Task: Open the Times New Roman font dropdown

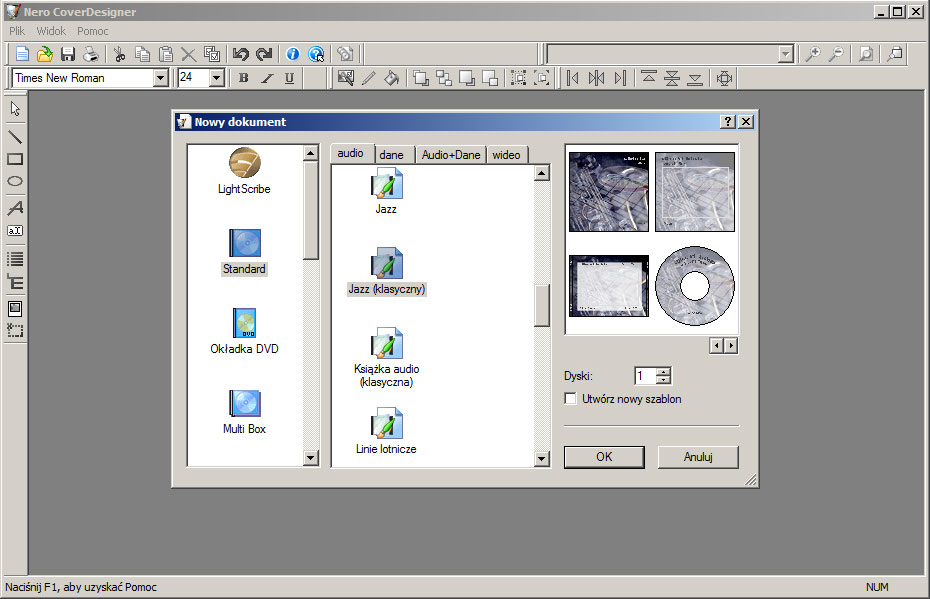Action: tap(160, 78)
